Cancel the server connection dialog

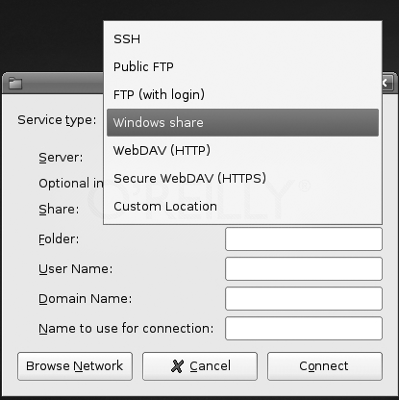(200, 366)
